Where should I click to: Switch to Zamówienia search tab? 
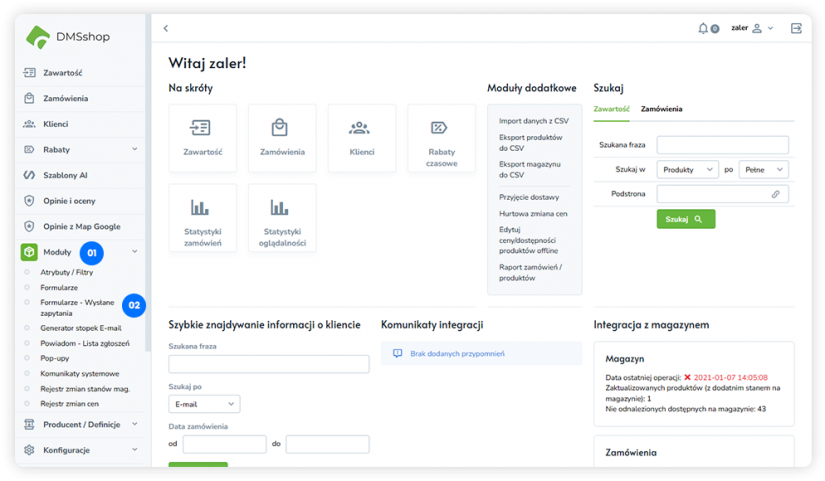tap(661, 108)
